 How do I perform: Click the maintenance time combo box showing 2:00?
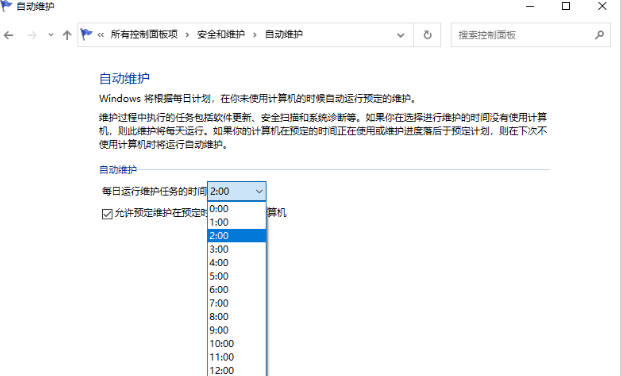[x=237, y=191]
